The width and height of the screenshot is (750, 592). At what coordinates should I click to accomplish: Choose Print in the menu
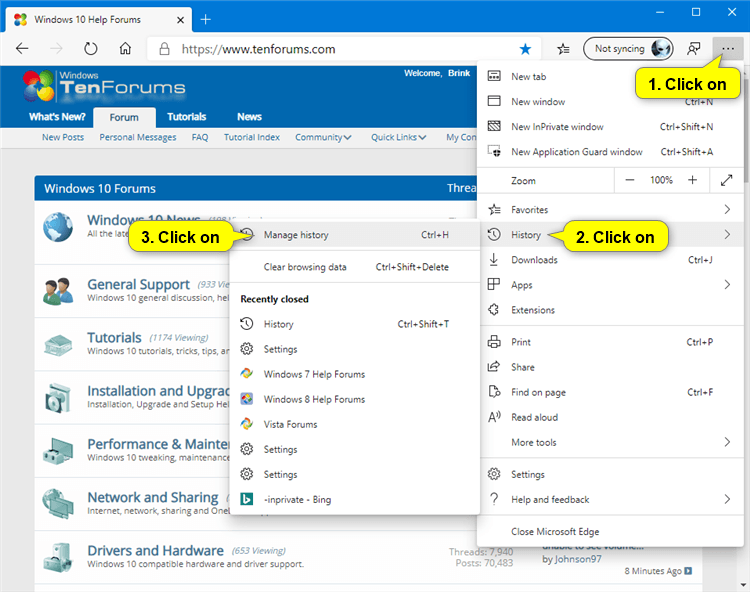pyautogui.click(x=610, y=342)
